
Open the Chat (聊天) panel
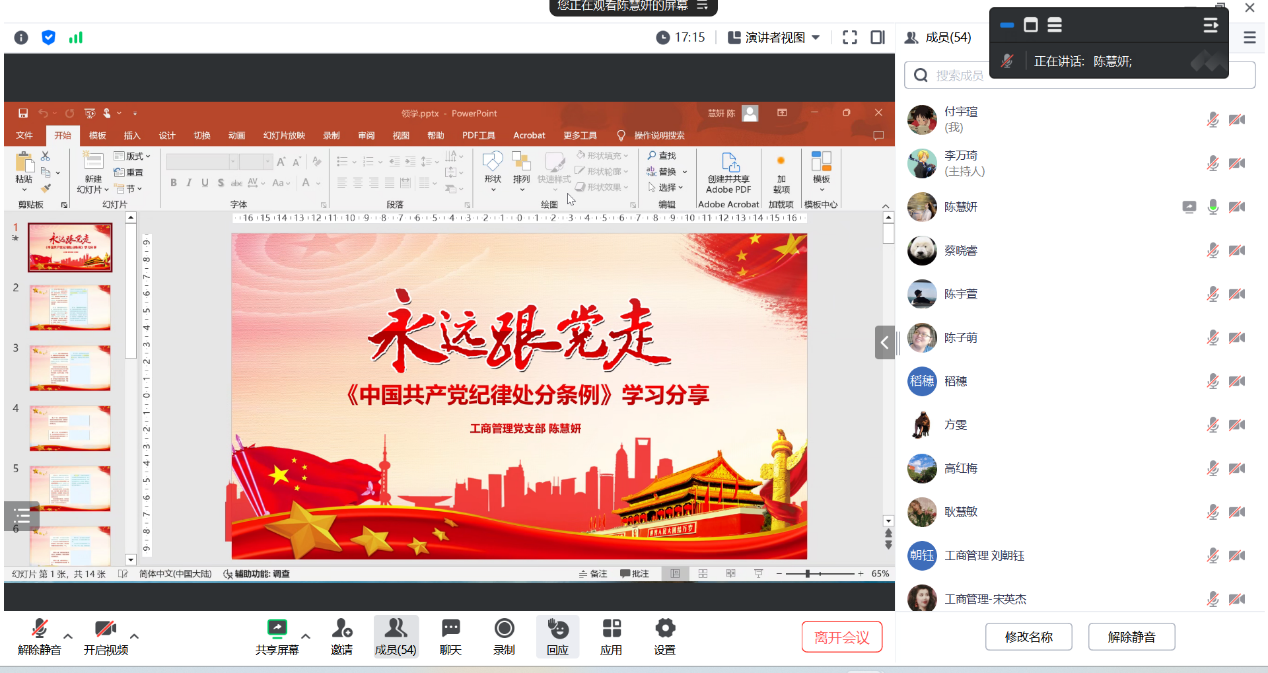pos(451,636)
